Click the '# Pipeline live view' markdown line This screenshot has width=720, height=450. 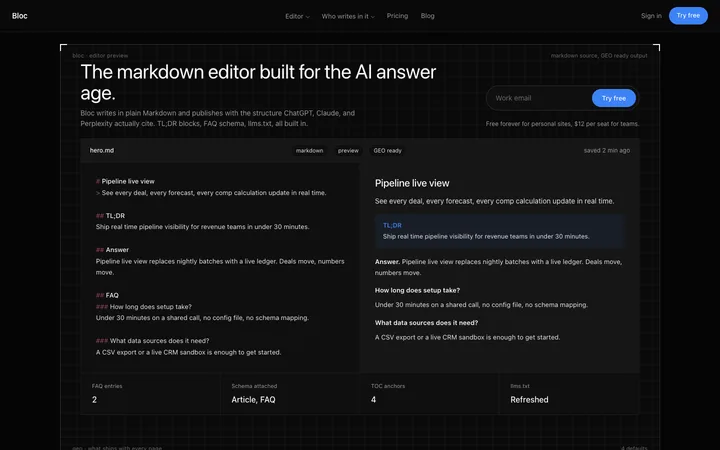coord(125,181)
